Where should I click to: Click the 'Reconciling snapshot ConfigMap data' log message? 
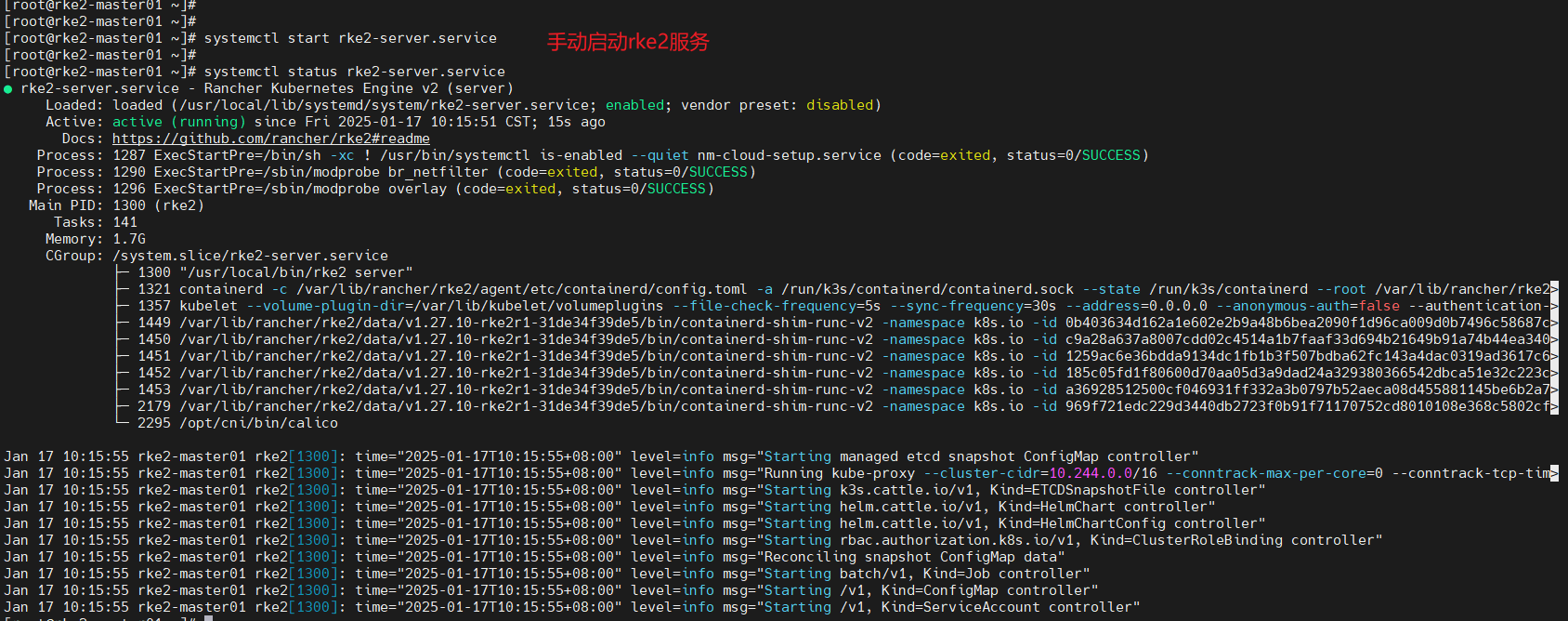click(909, 557)
